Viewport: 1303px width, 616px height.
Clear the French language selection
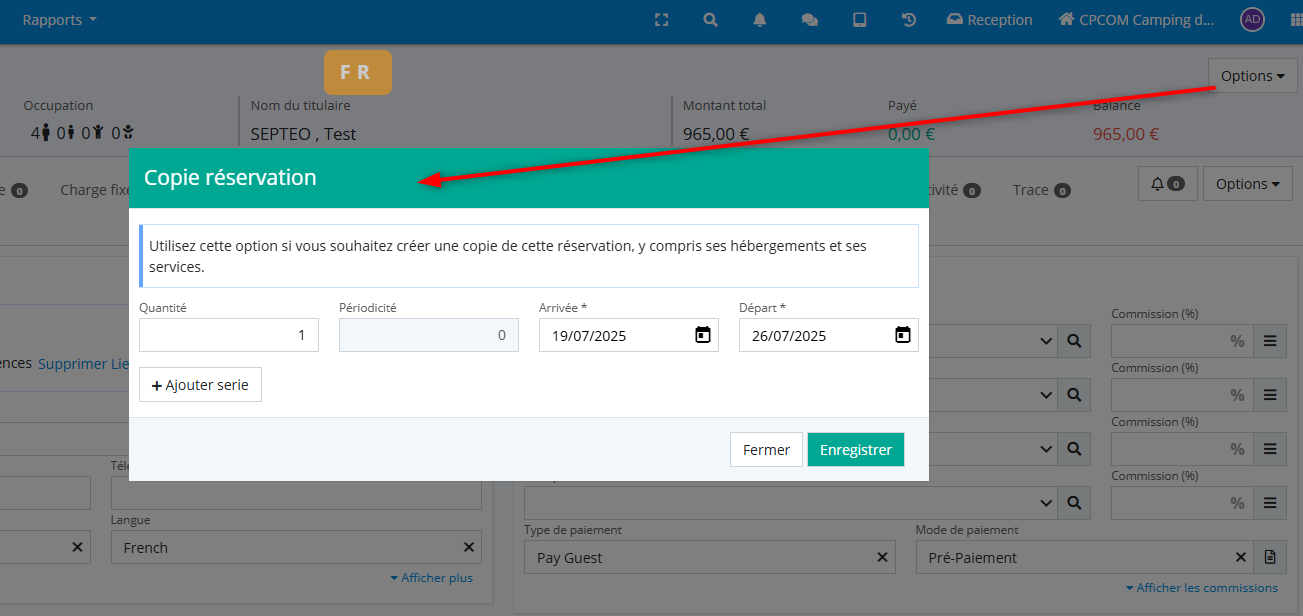tap(468, 547)
